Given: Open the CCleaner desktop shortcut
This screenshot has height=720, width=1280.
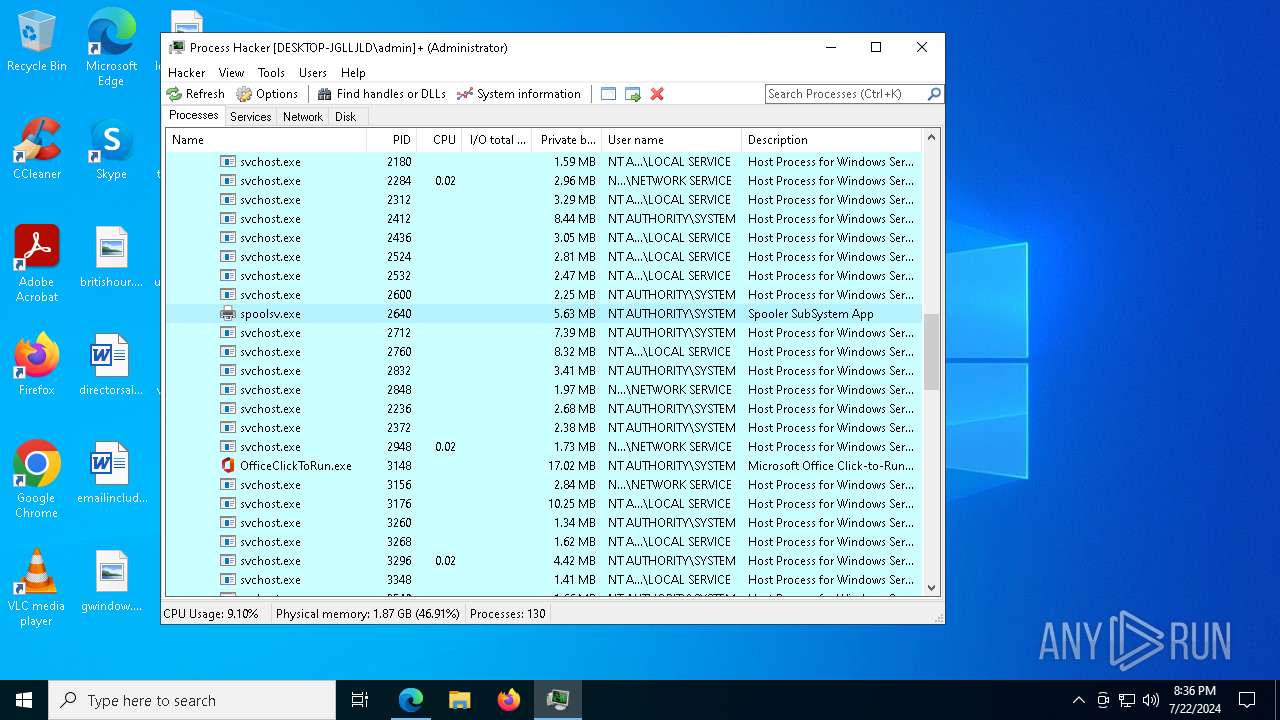Looking at the screenshot, I should click(x=37, y=150).
